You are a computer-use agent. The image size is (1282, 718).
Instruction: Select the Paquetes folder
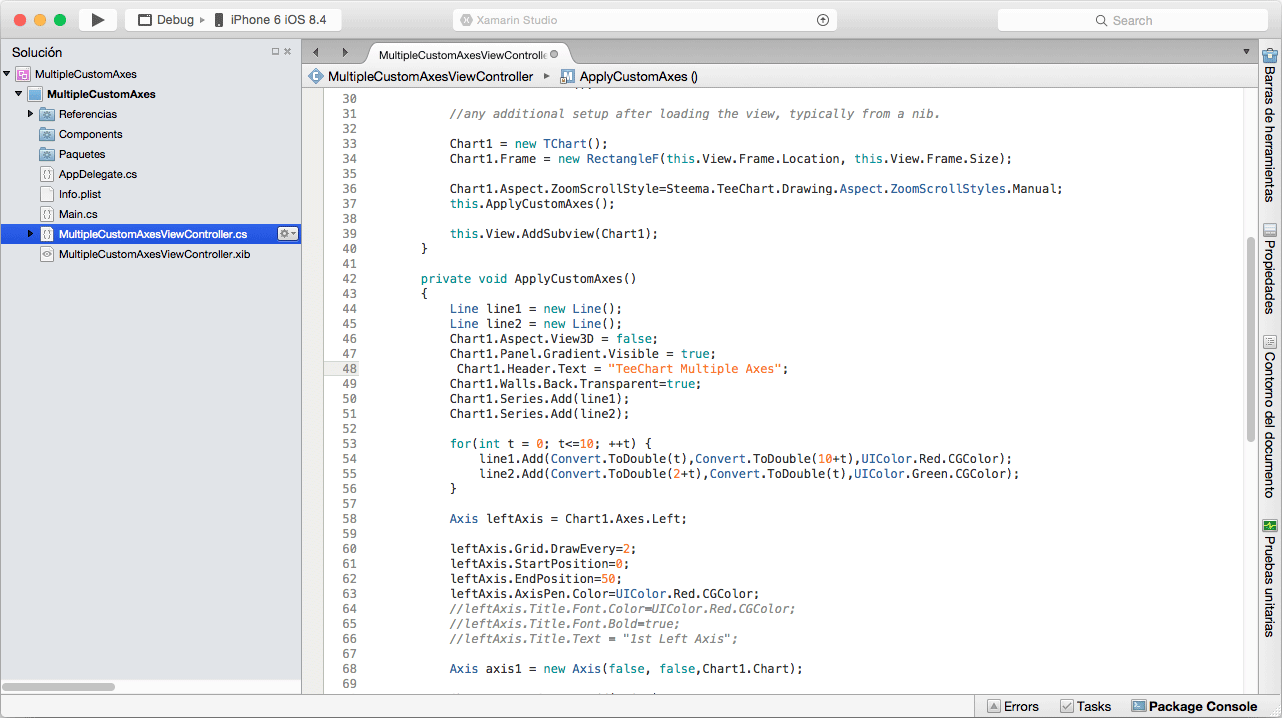tap(82, 154)
